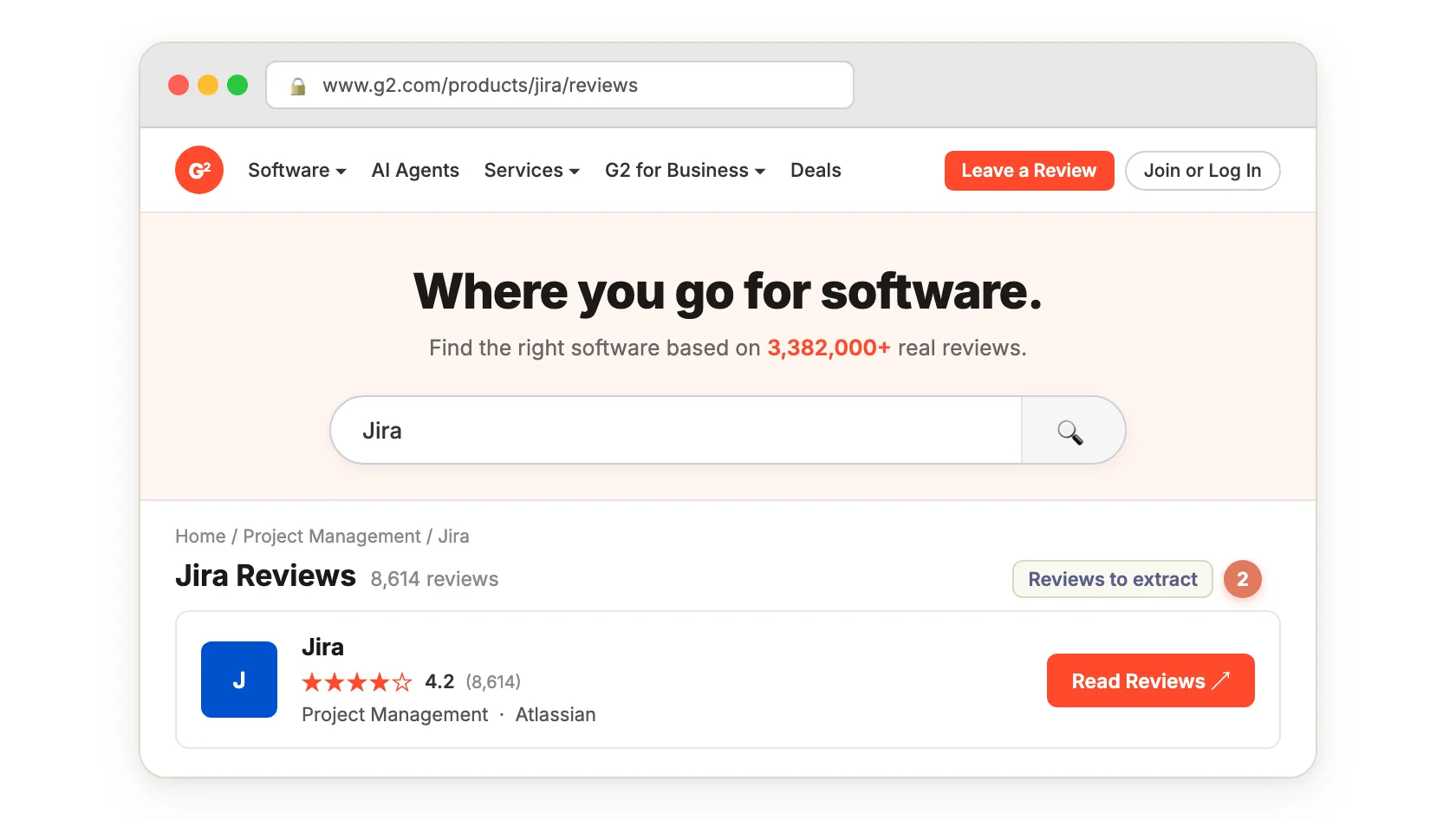Click the green window maximize dot
The height and width of the screenshot is (820, 1456).
coord(237,85)
